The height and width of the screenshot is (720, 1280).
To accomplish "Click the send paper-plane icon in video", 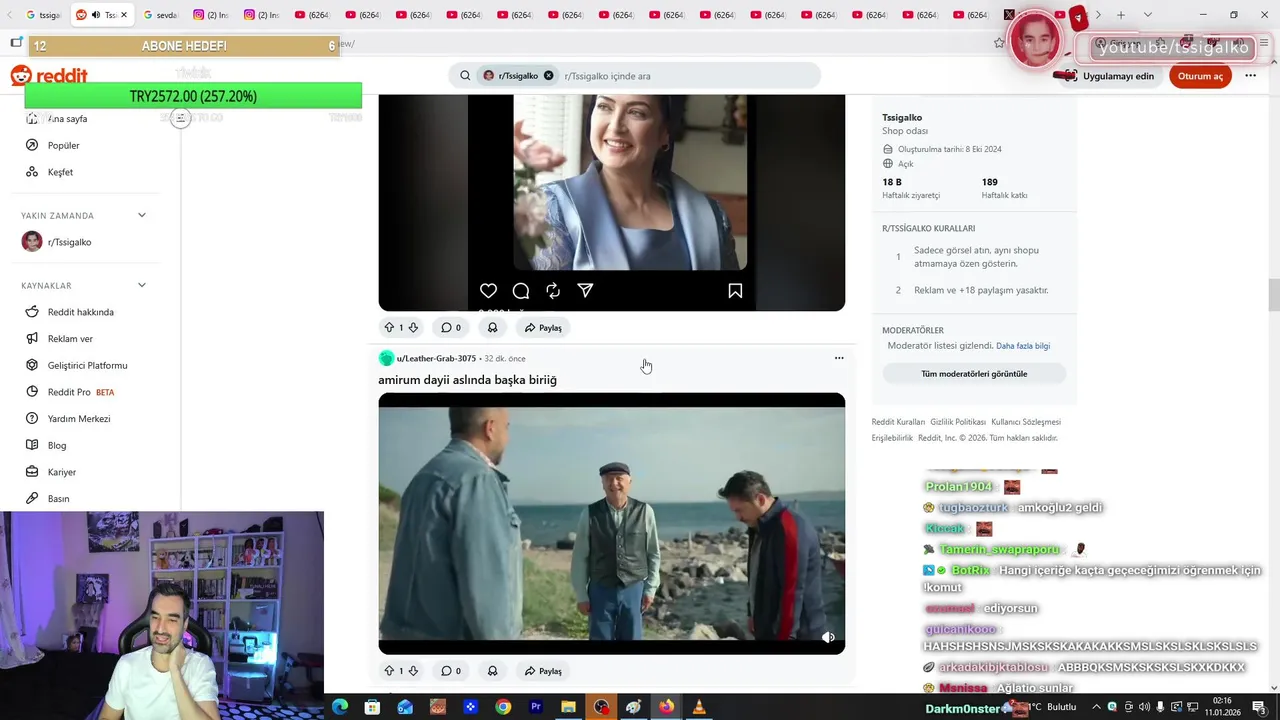I will coord(585,291).
